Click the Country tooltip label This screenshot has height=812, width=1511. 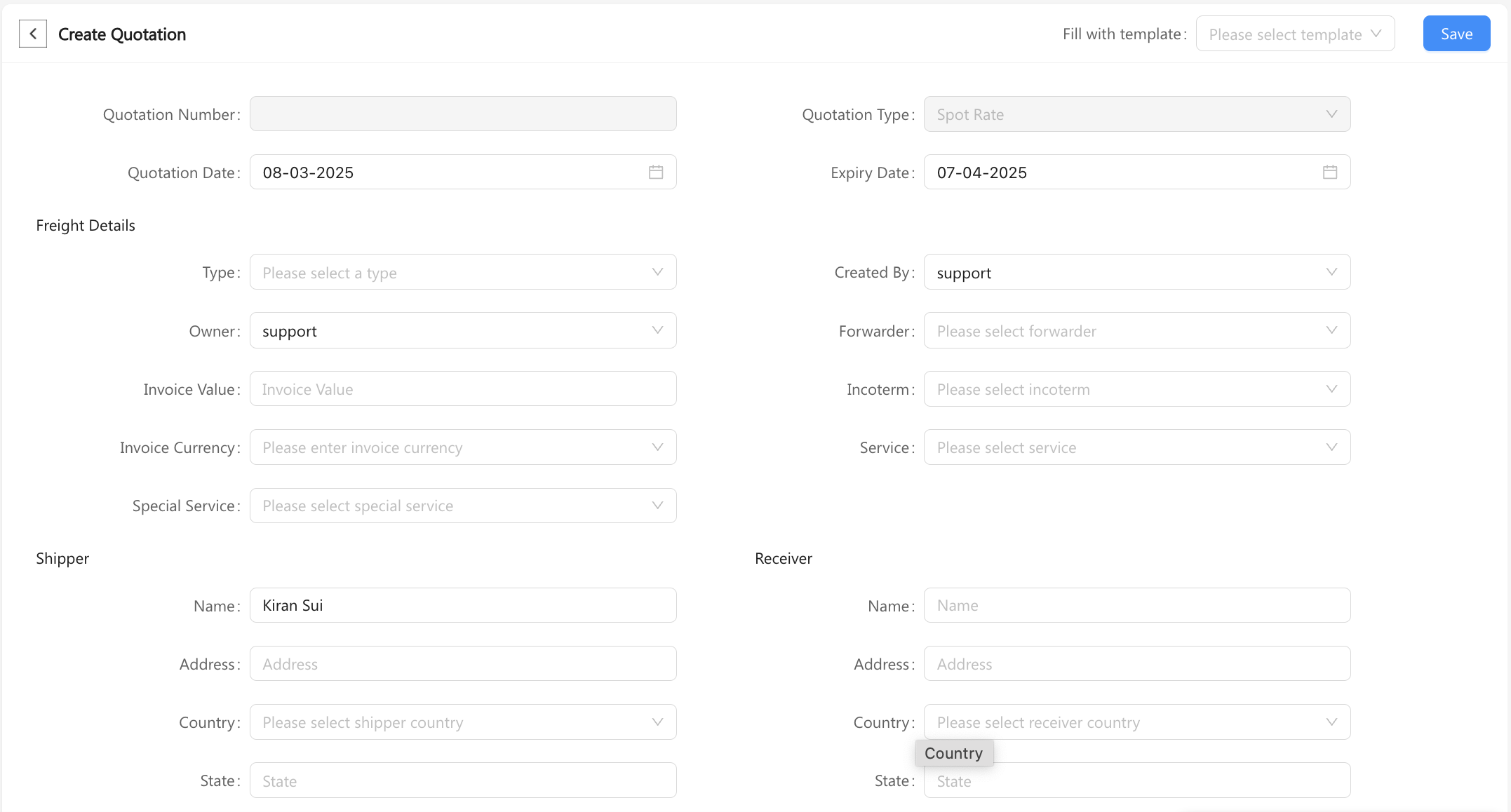(954, 753)
